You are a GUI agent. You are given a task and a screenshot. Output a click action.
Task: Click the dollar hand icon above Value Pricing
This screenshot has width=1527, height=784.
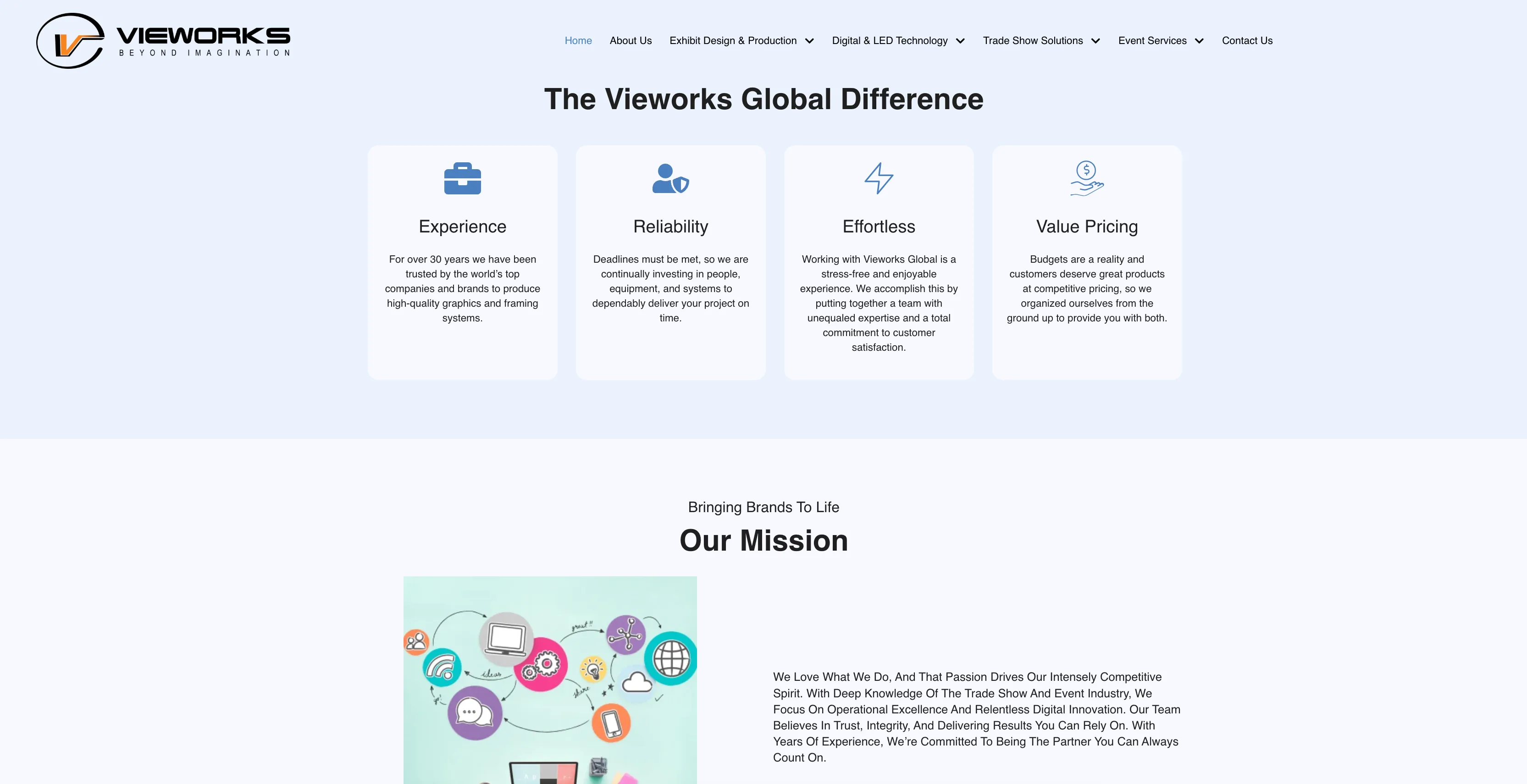click(x=1087, y=178)
